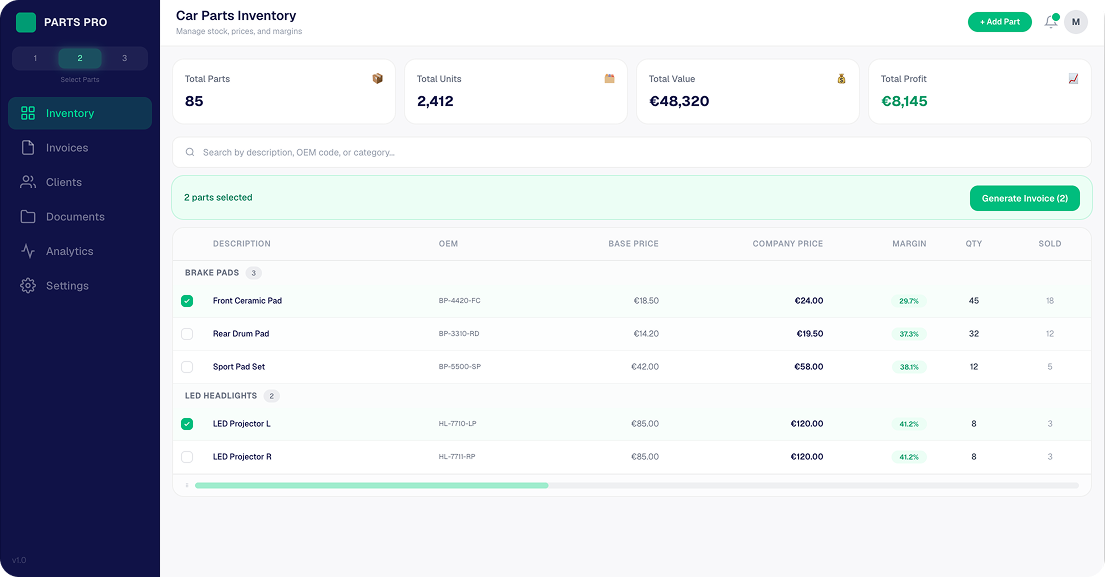Click the 37.3% margin badge
1105x577 pixels.
909,334
